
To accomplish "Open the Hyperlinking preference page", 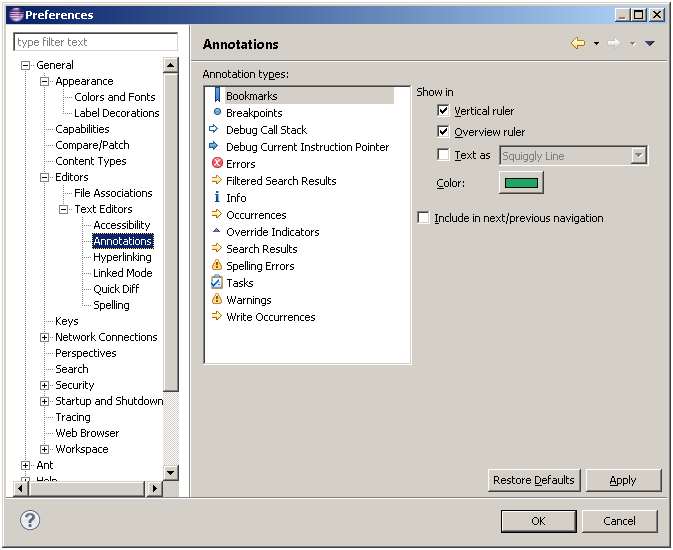I will tap(122, 257).
